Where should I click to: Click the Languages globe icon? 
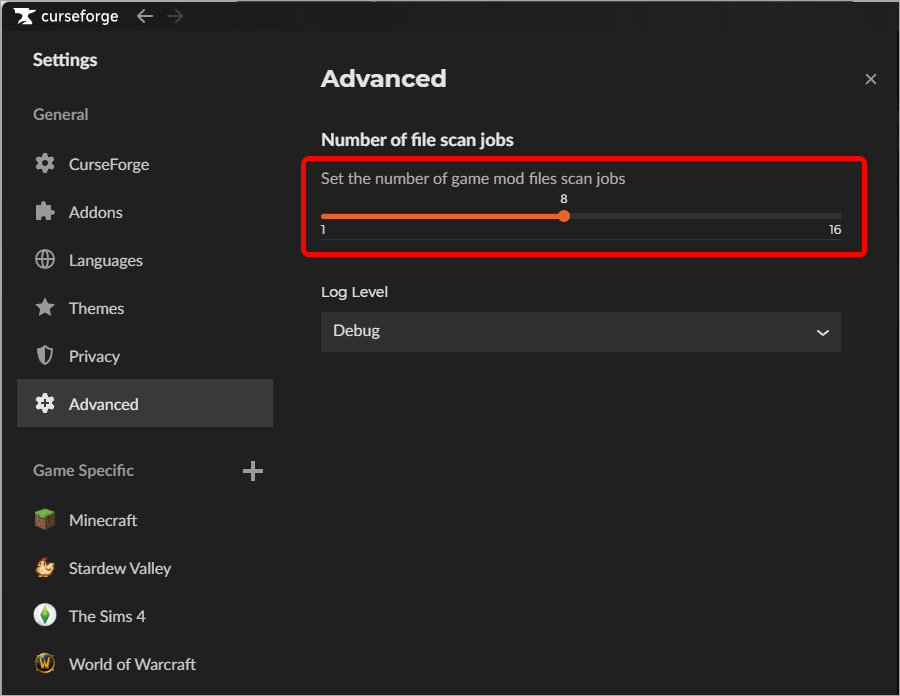[45, 259]
